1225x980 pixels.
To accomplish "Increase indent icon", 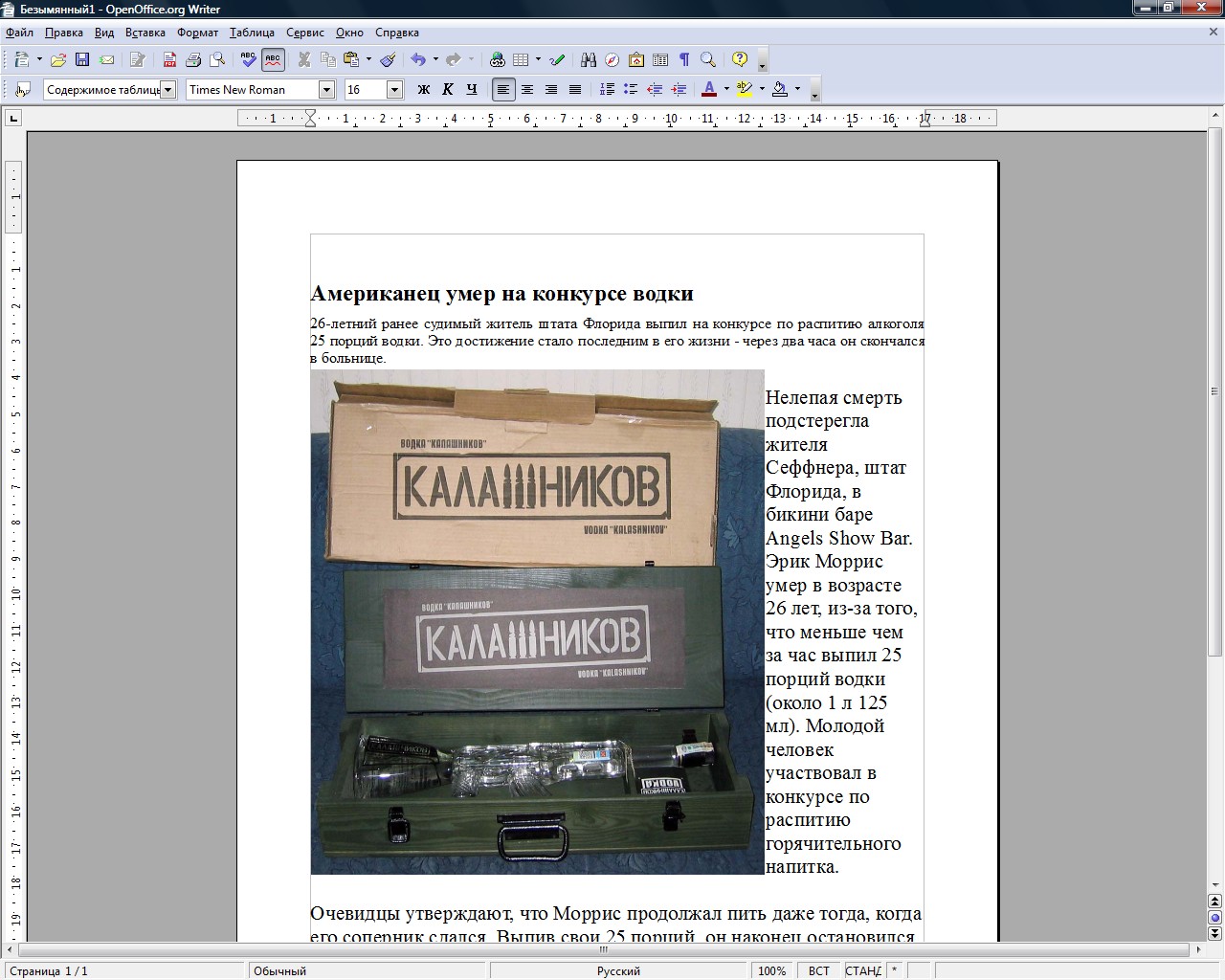I will click(x=679, y=89).
